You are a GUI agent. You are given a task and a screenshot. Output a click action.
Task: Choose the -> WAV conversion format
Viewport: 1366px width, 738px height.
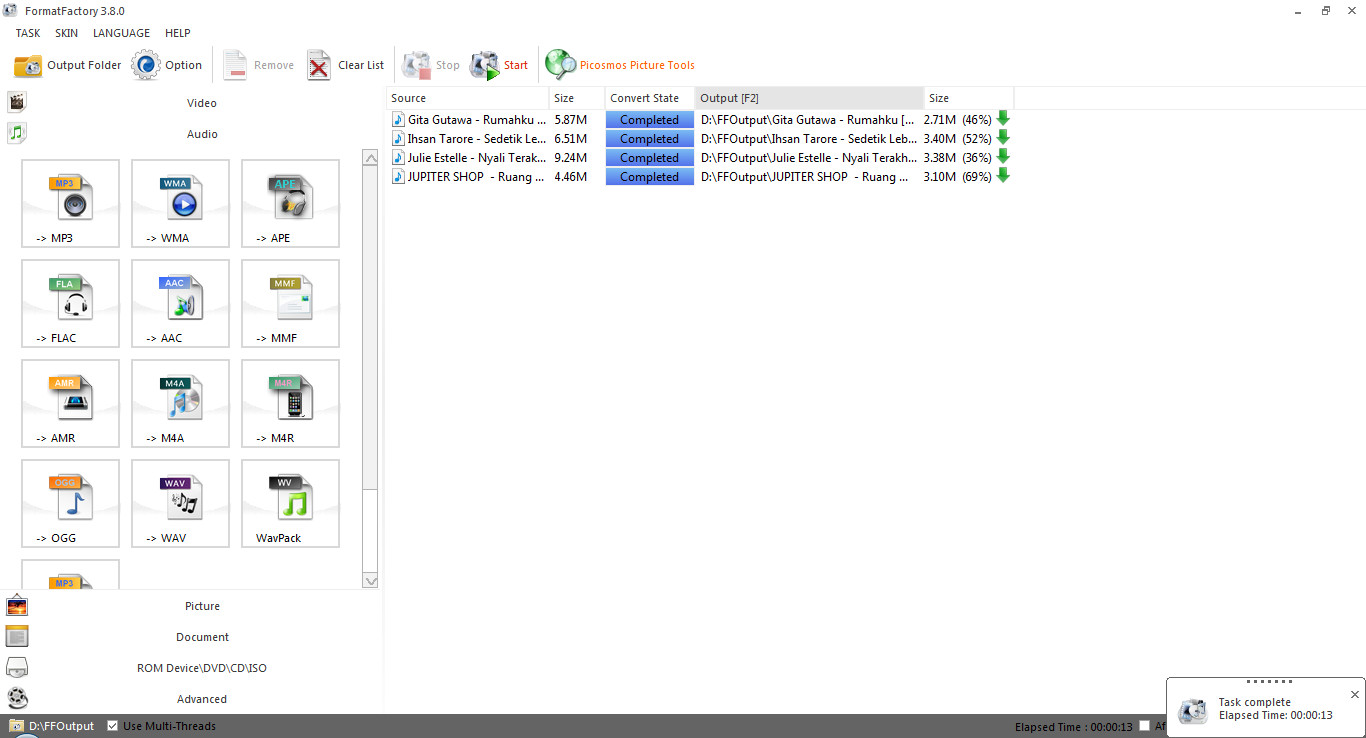coord(180,504)
